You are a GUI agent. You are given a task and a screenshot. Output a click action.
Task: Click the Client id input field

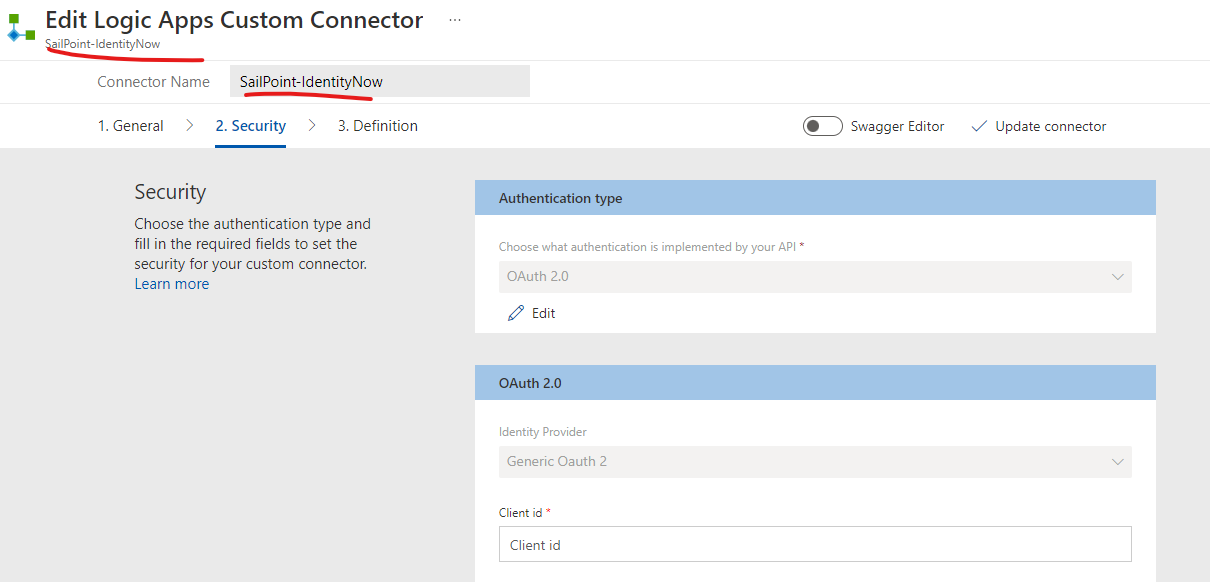815,545
